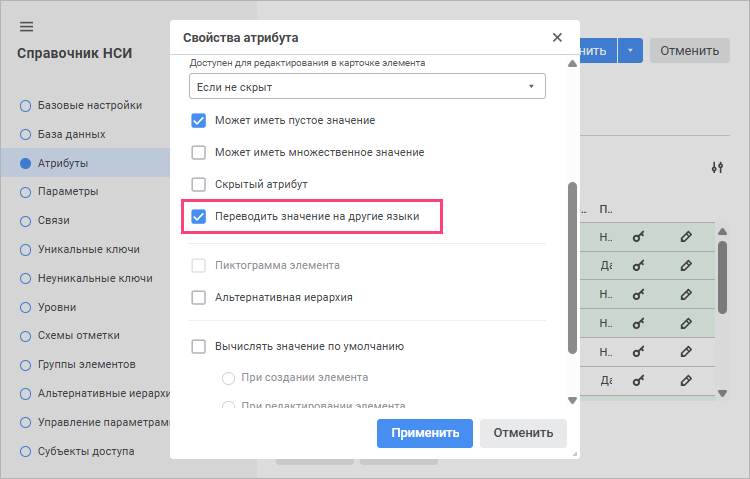Select При создании элемента radio button

229,378
